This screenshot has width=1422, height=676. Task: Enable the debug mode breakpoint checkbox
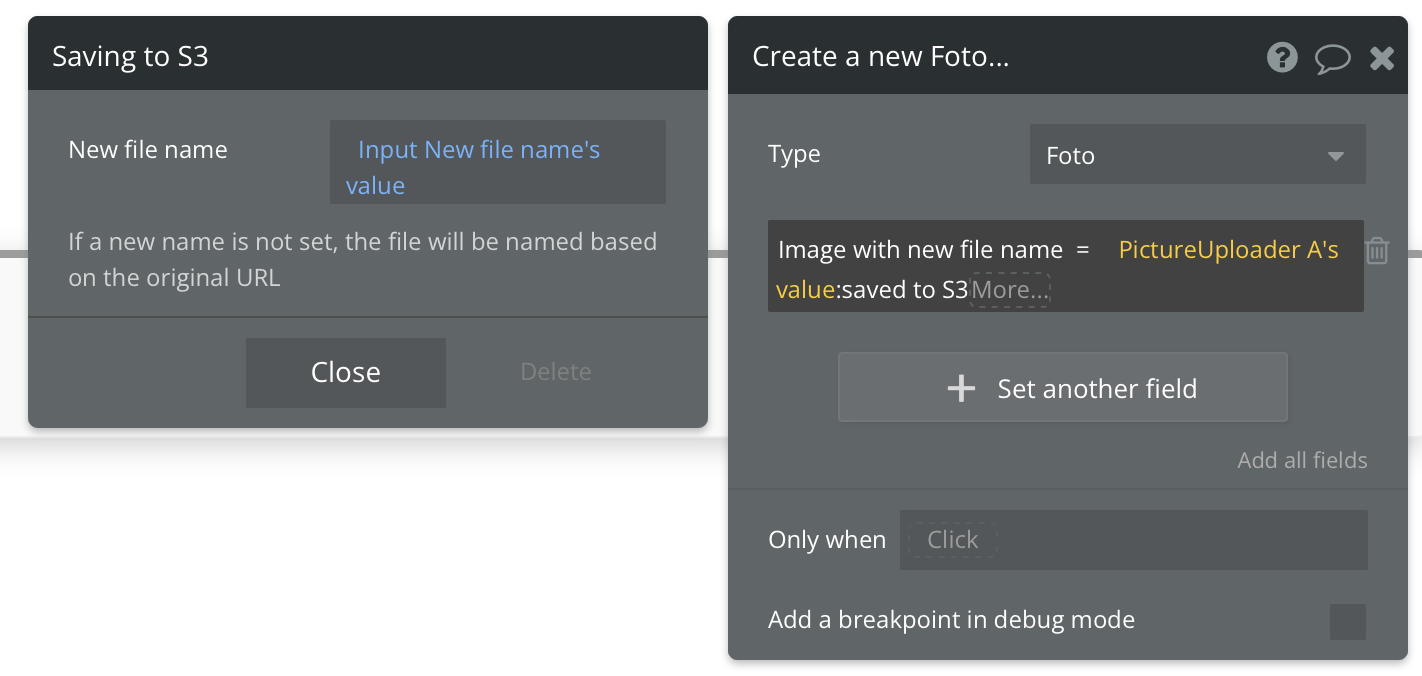pyautogui.click(x=1347, y=621)
